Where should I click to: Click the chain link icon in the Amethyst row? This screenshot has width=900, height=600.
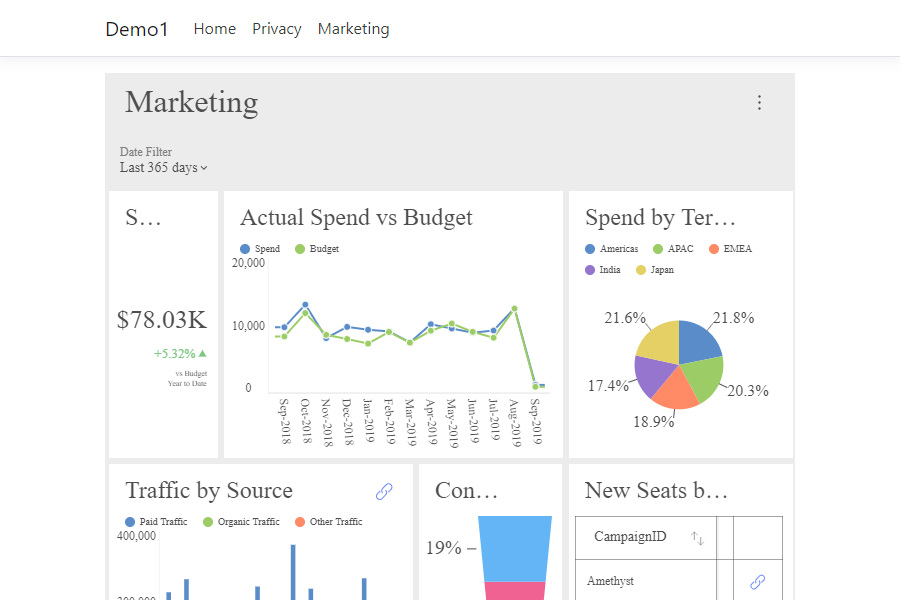pyautogui.click(x=757, y=581)
